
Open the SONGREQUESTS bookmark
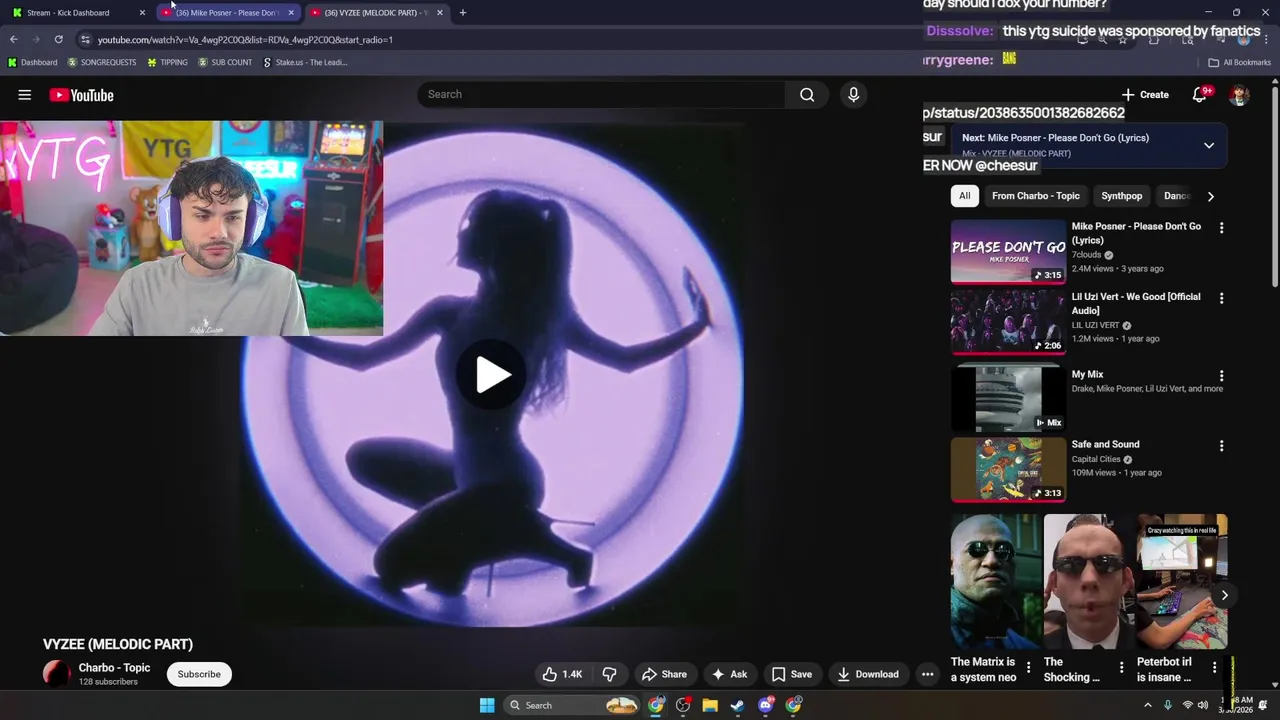(x=102, y=62)
